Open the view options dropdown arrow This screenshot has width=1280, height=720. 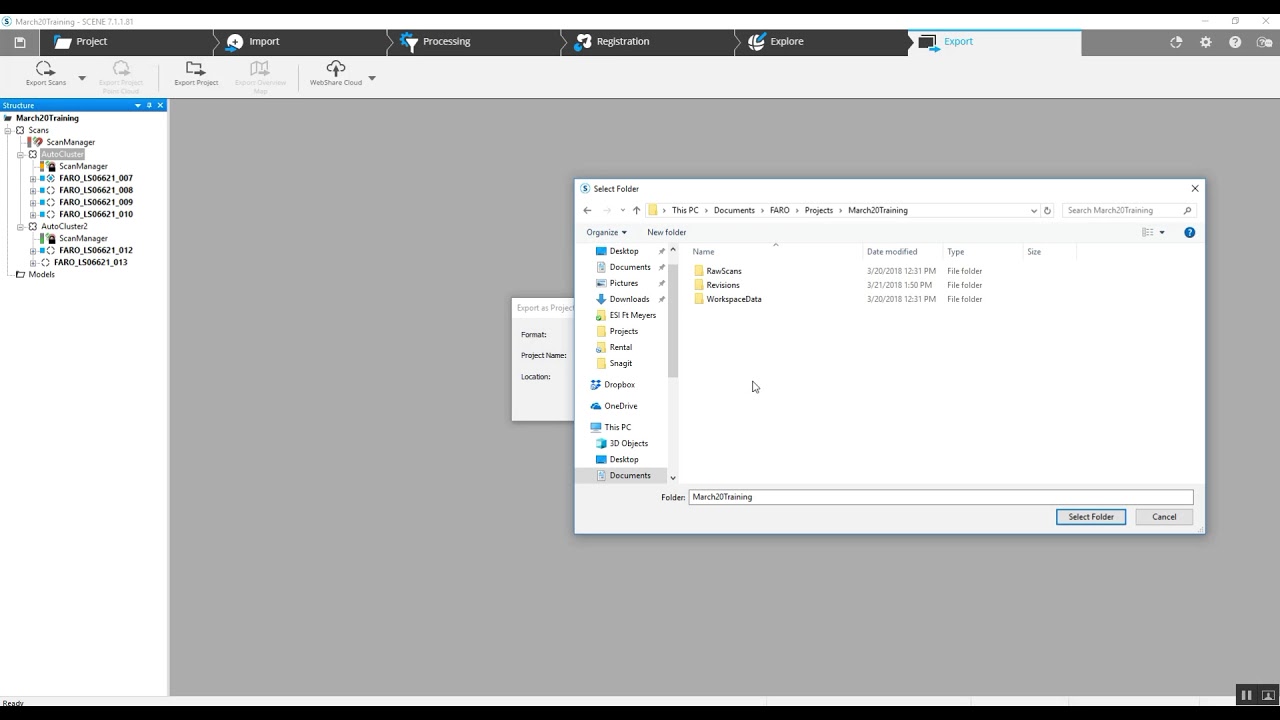[1161, 232]
